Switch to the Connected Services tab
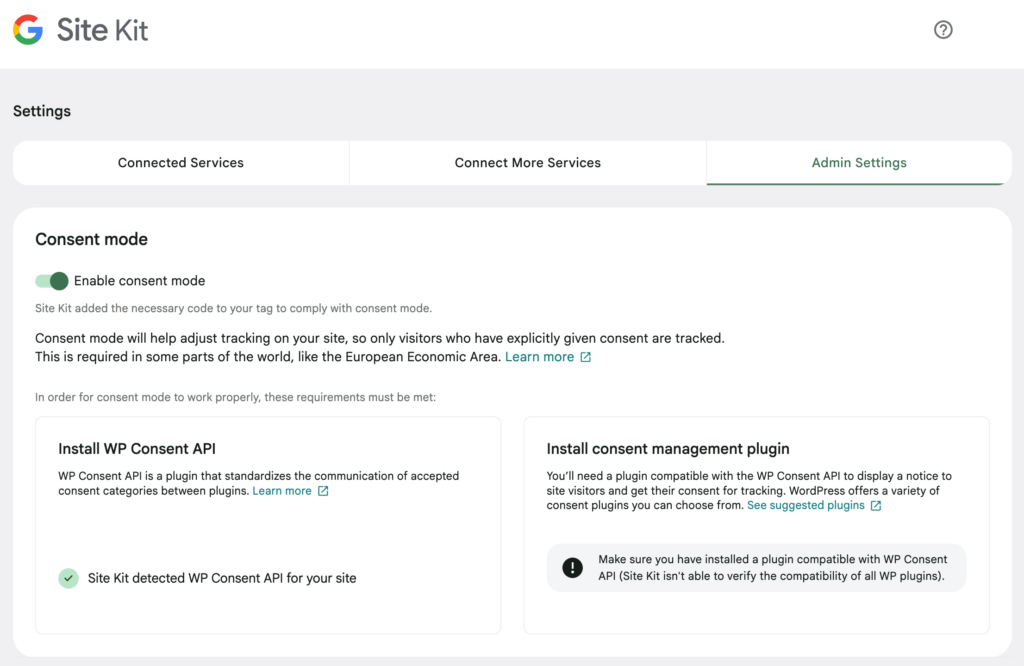This screenshot has width=1024, height=666. coord(181,163)
